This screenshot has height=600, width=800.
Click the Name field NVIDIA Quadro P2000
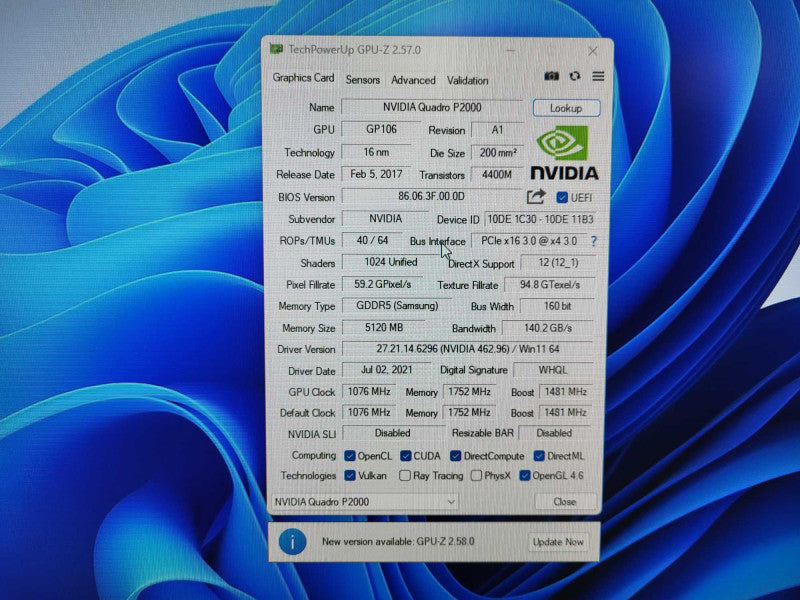[x=432, y=107]
